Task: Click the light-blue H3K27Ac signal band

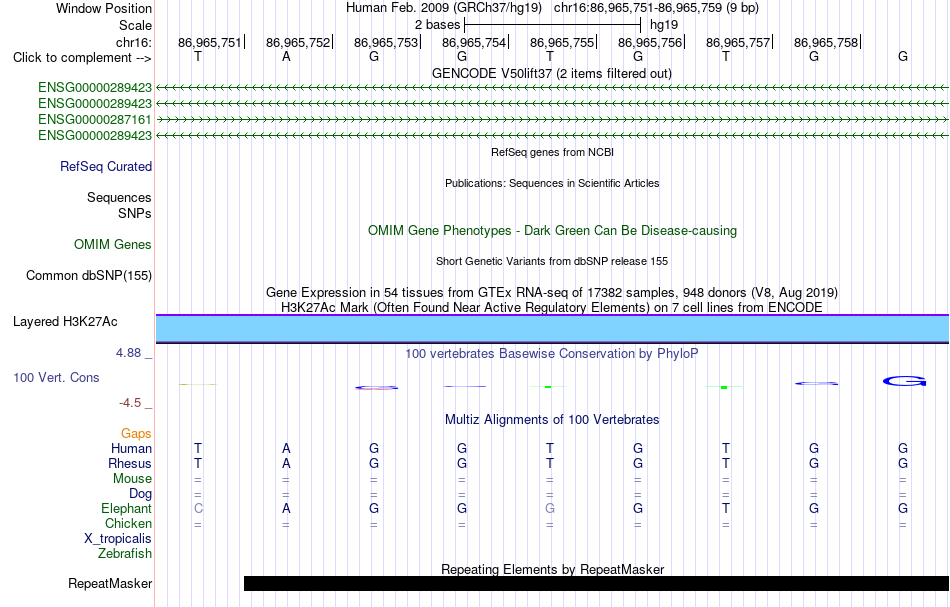Action: click(553, 328)
